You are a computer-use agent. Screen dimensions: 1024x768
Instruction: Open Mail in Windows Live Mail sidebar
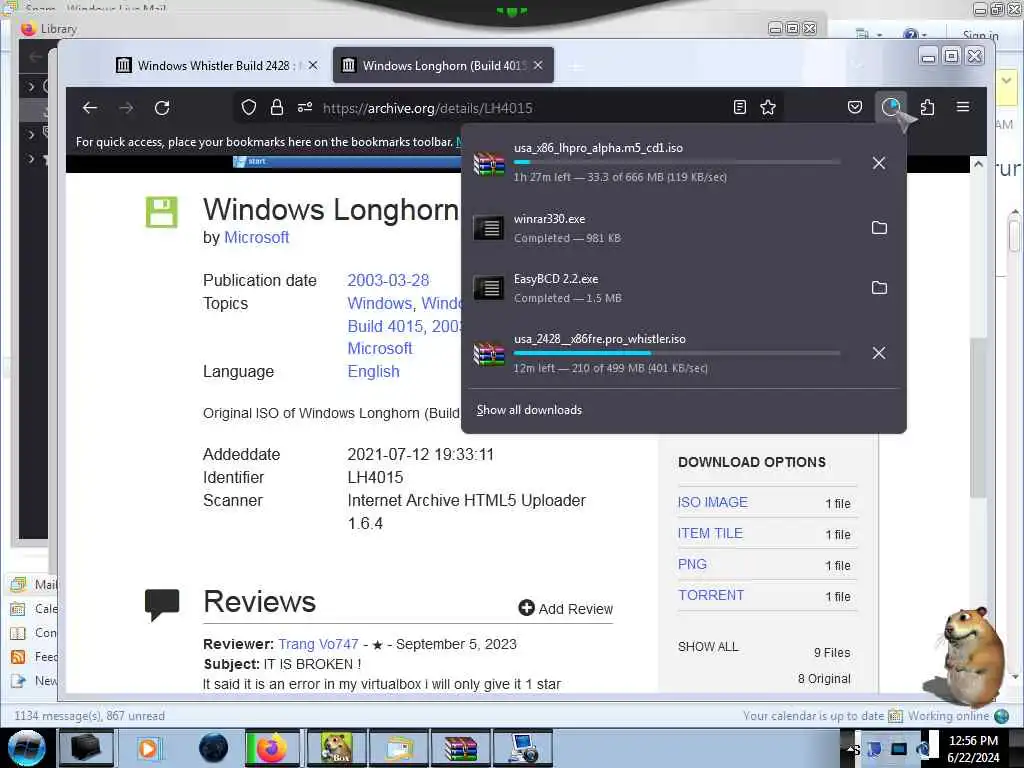click(34, 584)
